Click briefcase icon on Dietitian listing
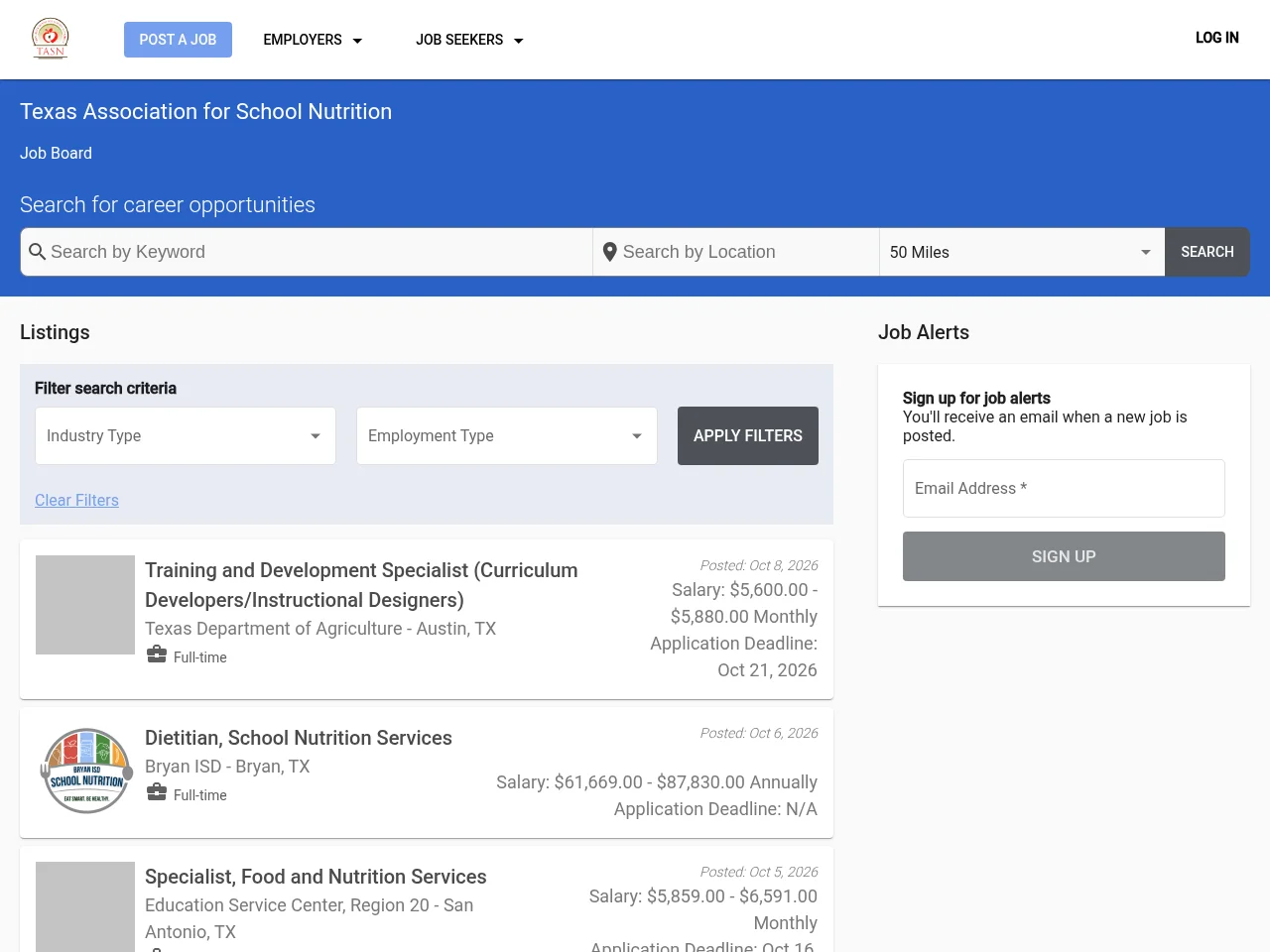The image size is (1270, 952). pos(157,792)
